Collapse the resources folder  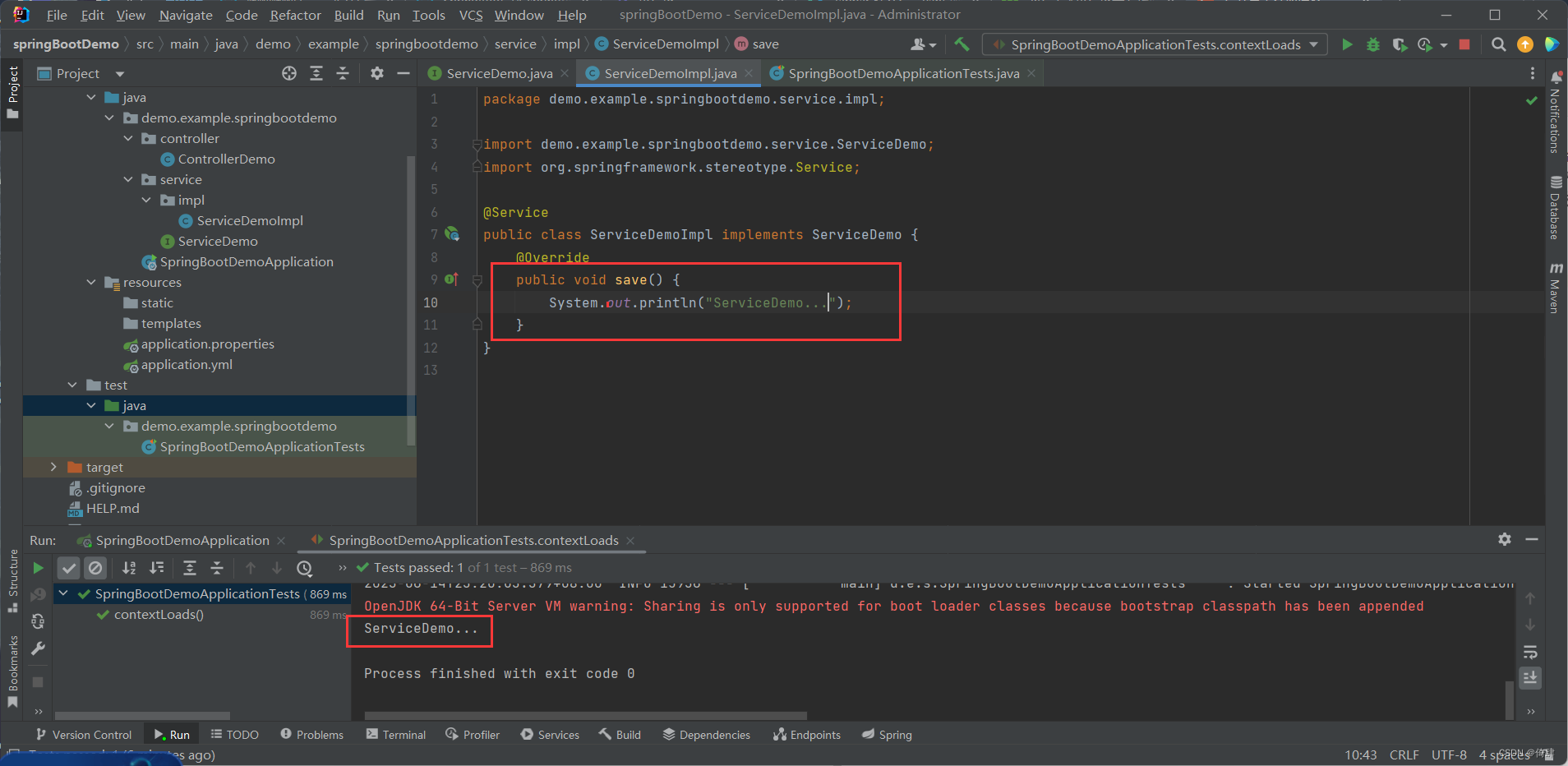[x=91, y=282]
